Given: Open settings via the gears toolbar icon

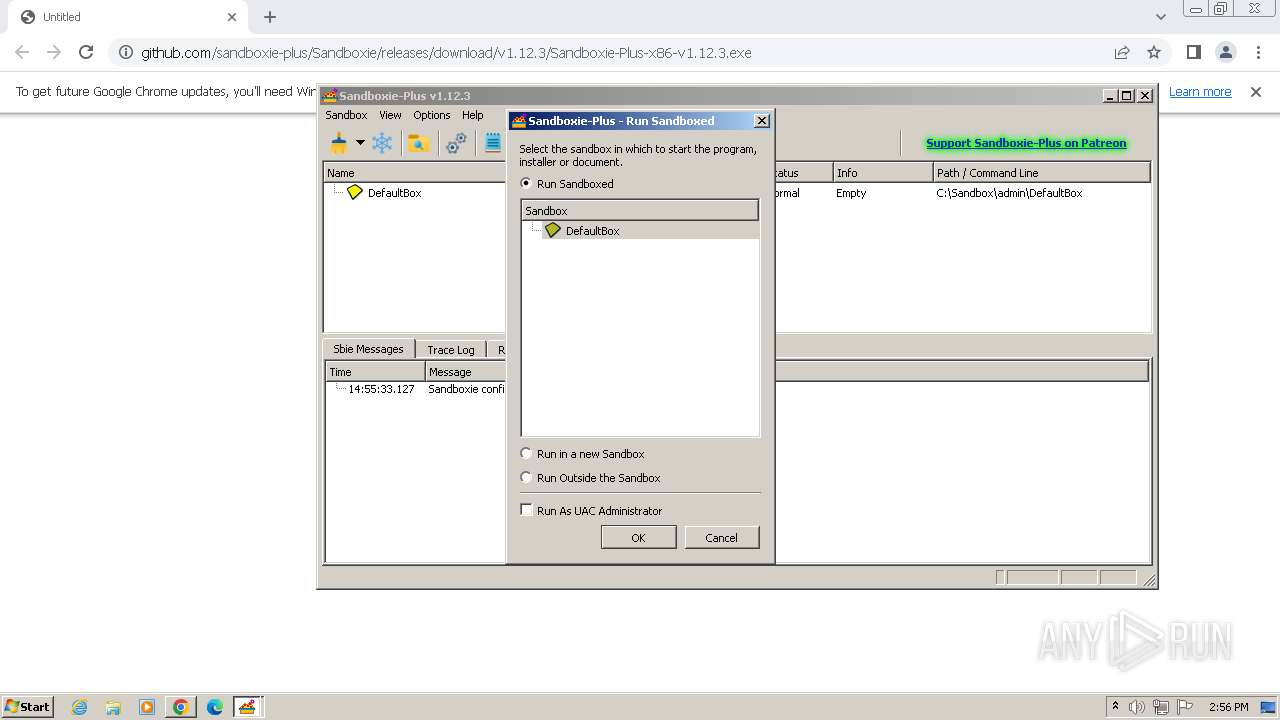Looking at the screenshot, I should pyautogui.click(x=456, y=143).
